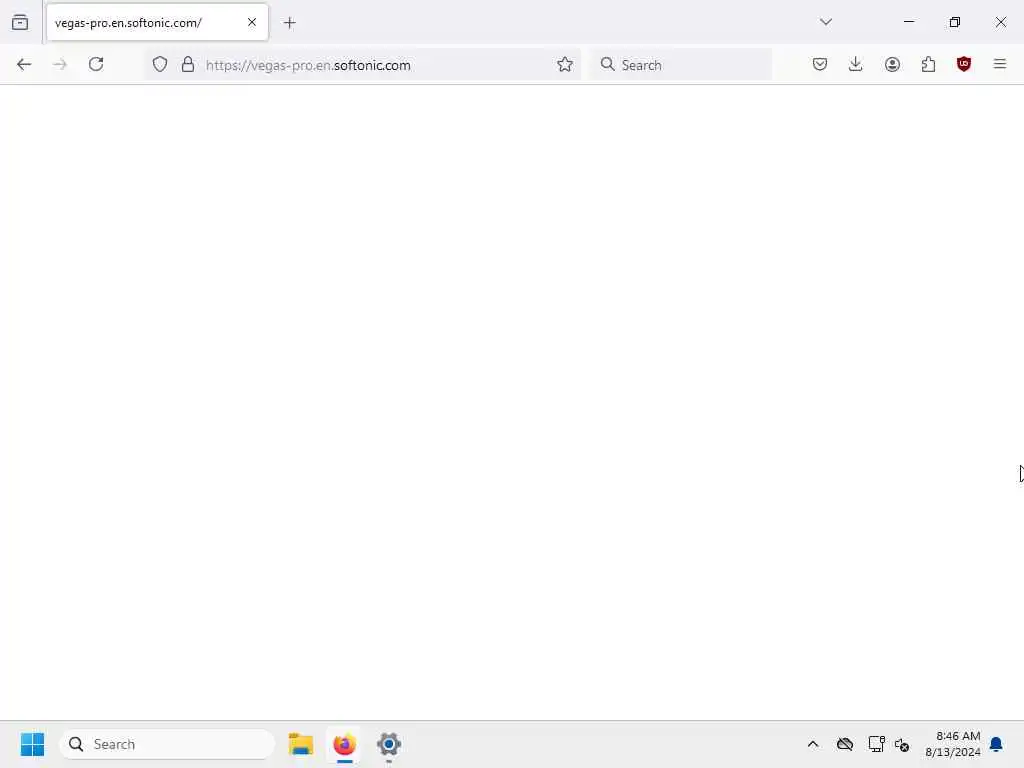Restore down the Firefox window
1024x768 pixels.
(955, 22)
